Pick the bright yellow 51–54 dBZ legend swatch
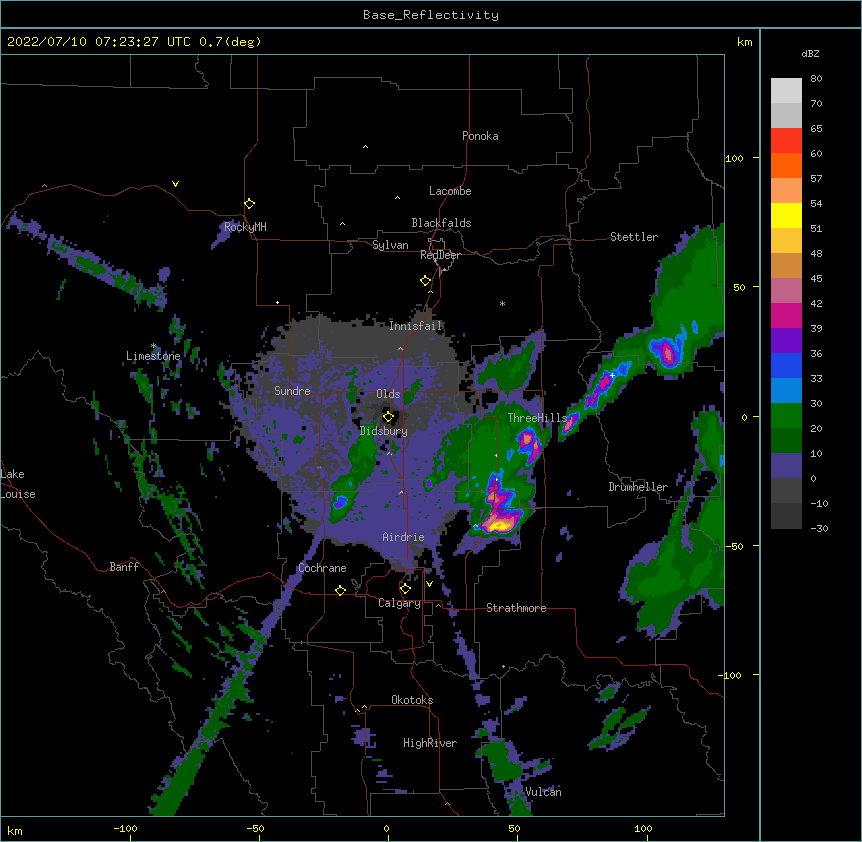The image size is (862, 842). [786, 215]
